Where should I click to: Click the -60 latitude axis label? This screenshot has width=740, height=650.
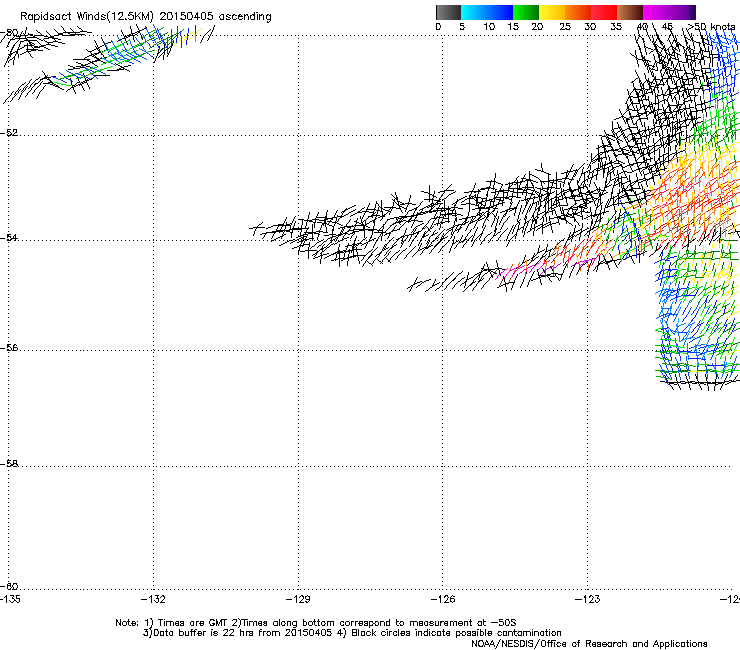tap(9, 587)
